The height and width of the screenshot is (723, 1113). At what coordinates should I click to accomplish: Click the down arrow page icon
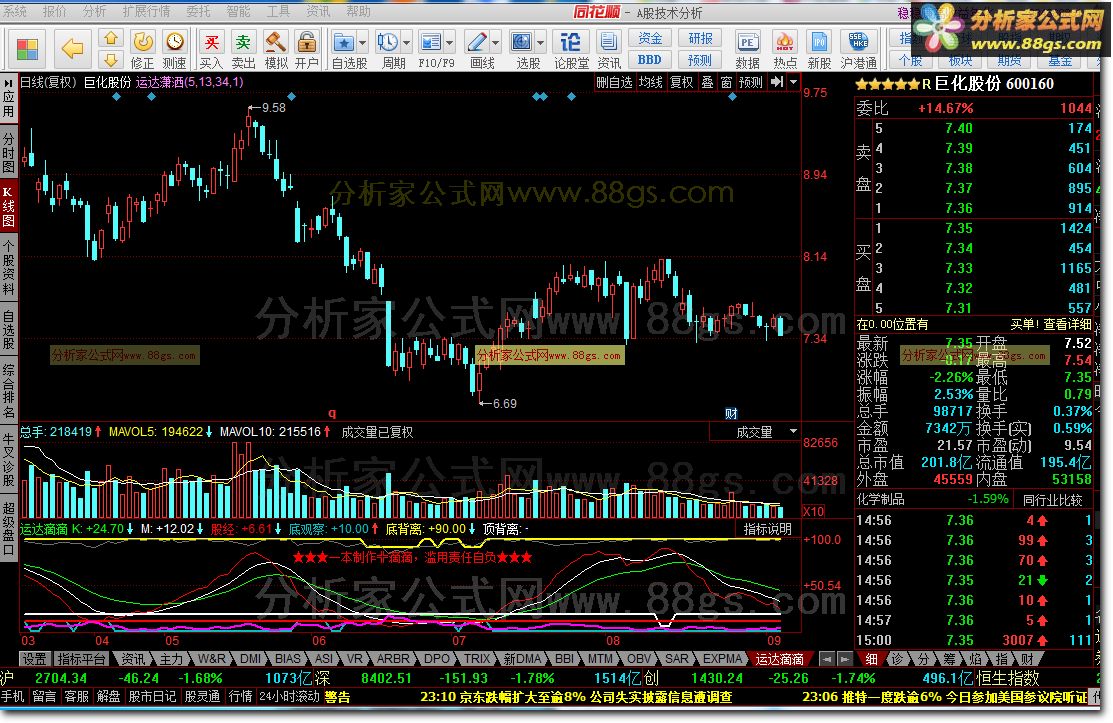click(111, 59)
